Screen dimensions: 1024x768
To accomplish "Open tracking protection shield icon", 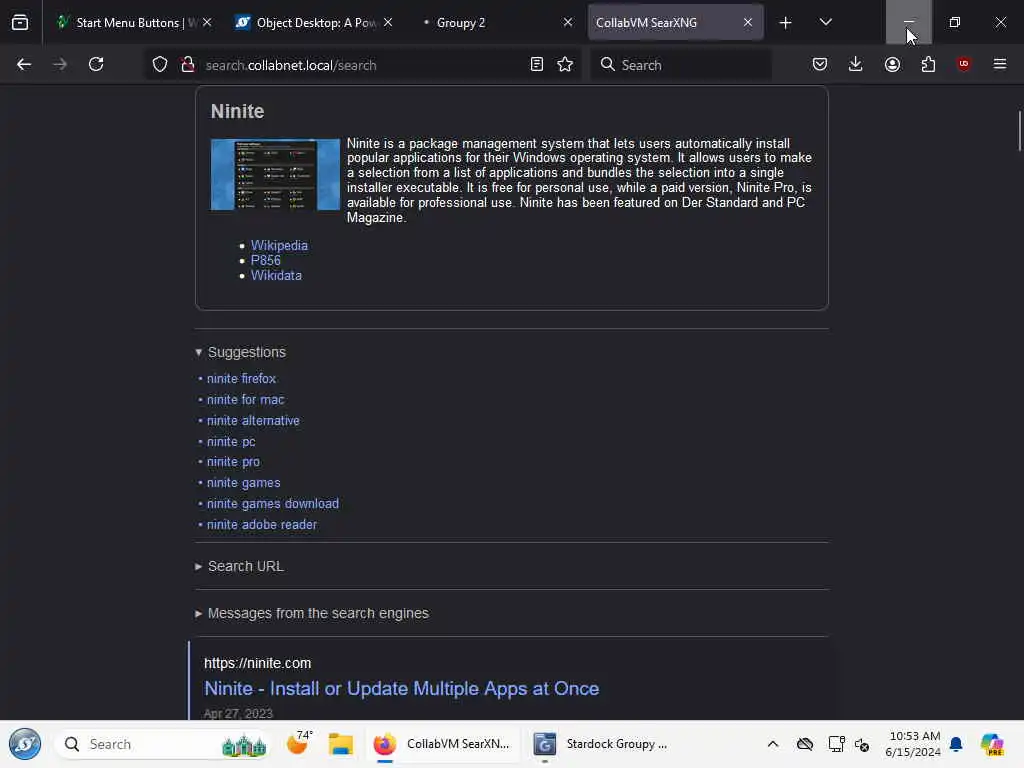I will pyautogui.click(x=160, y=65).
